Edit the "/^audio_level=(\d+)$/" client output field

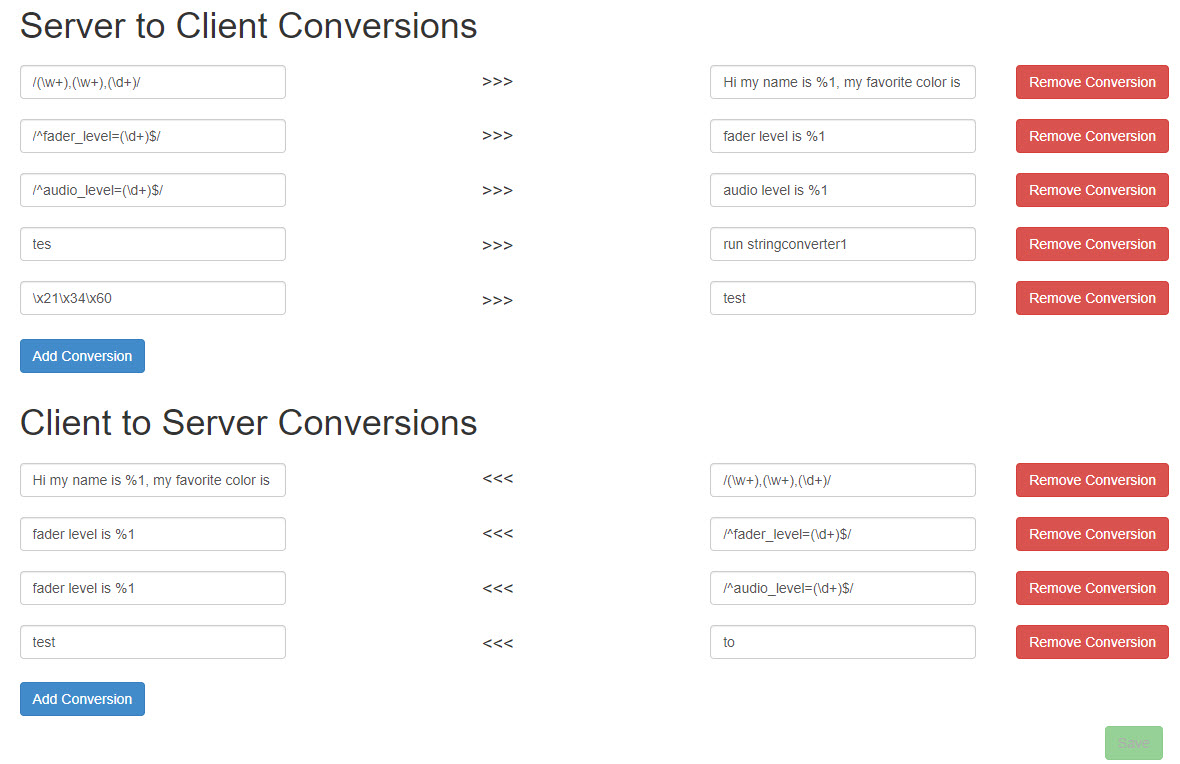tap(842, 588)
